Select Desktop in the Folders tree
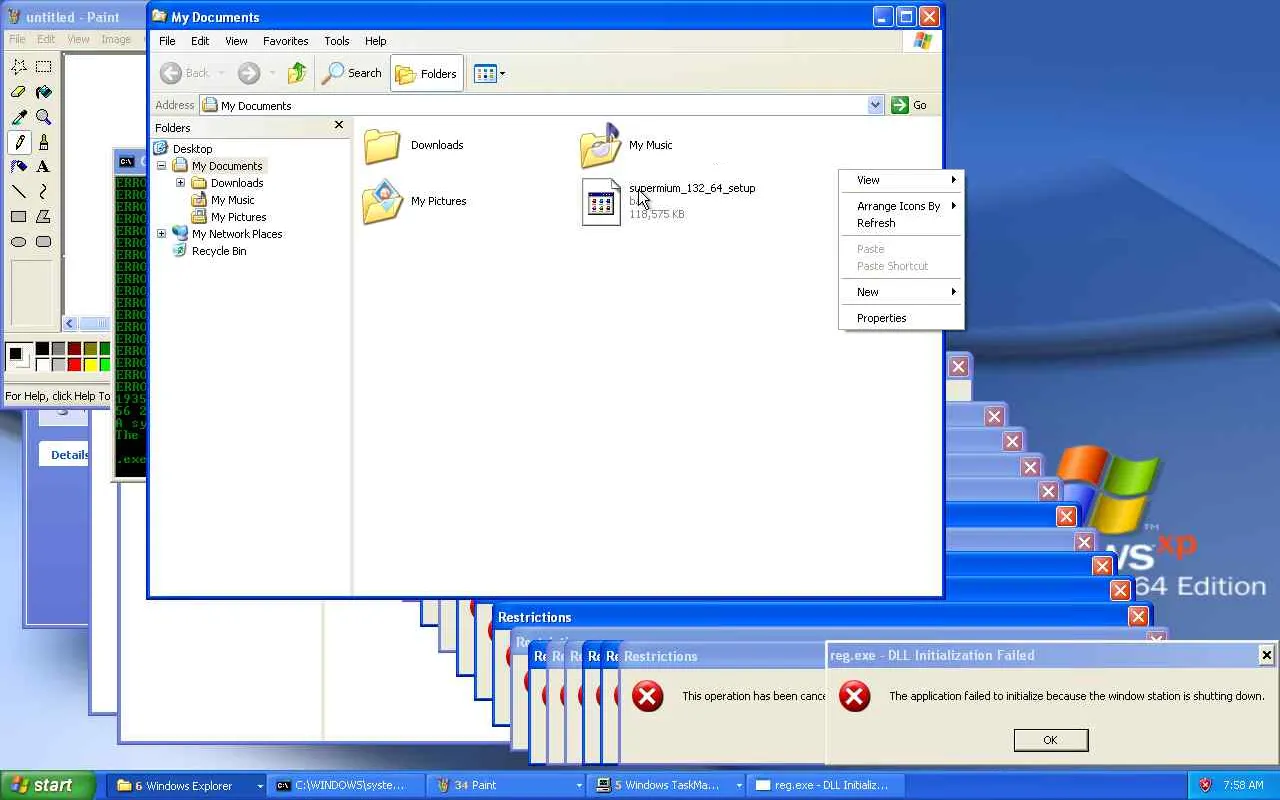Screen dimensions: 1280x800 [192, 149]
